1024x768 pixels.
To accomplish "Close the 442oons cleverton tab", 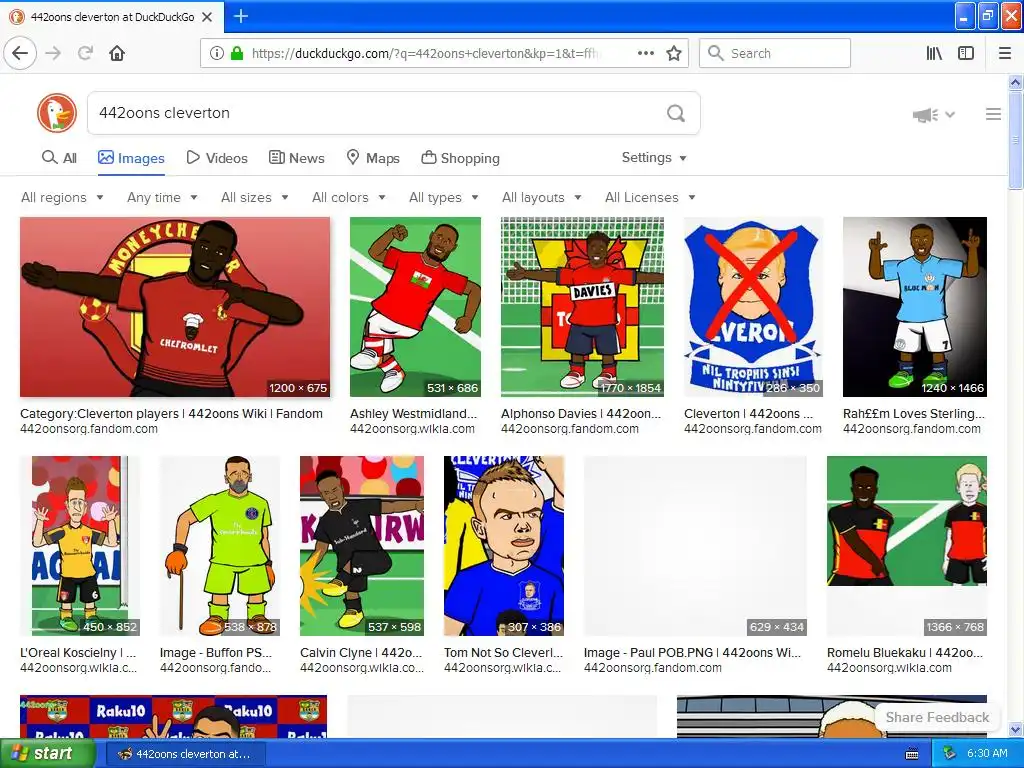I will [x=207, y=17].
